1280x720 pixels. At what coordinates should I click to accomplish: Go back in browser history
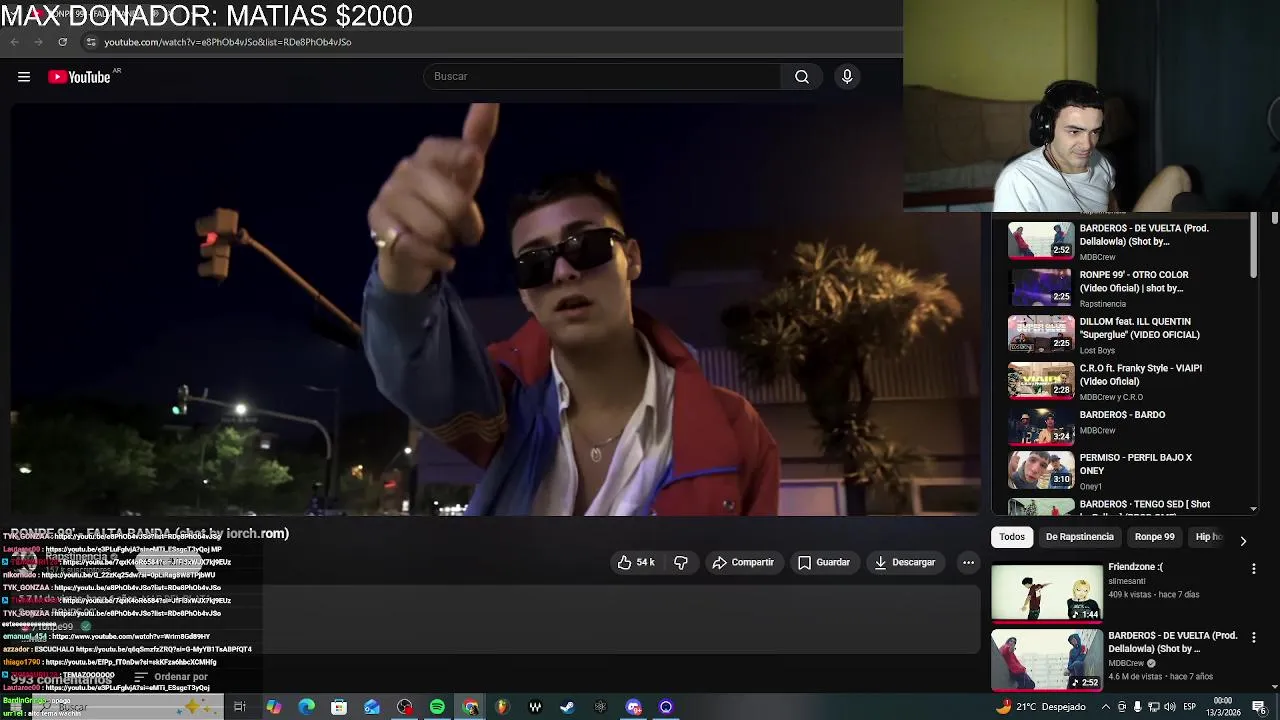14,42
